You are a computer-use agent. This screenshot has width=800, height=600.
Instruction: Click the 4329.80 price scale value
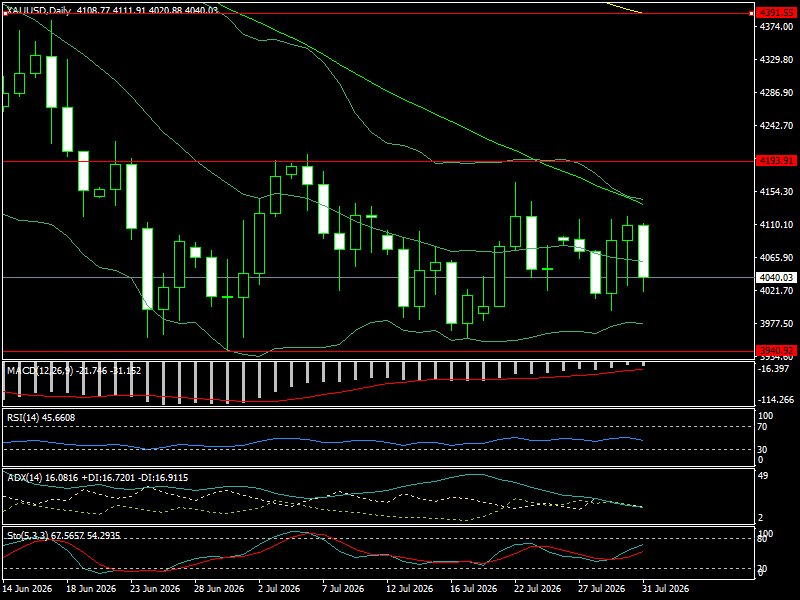[x=777, y=60]
